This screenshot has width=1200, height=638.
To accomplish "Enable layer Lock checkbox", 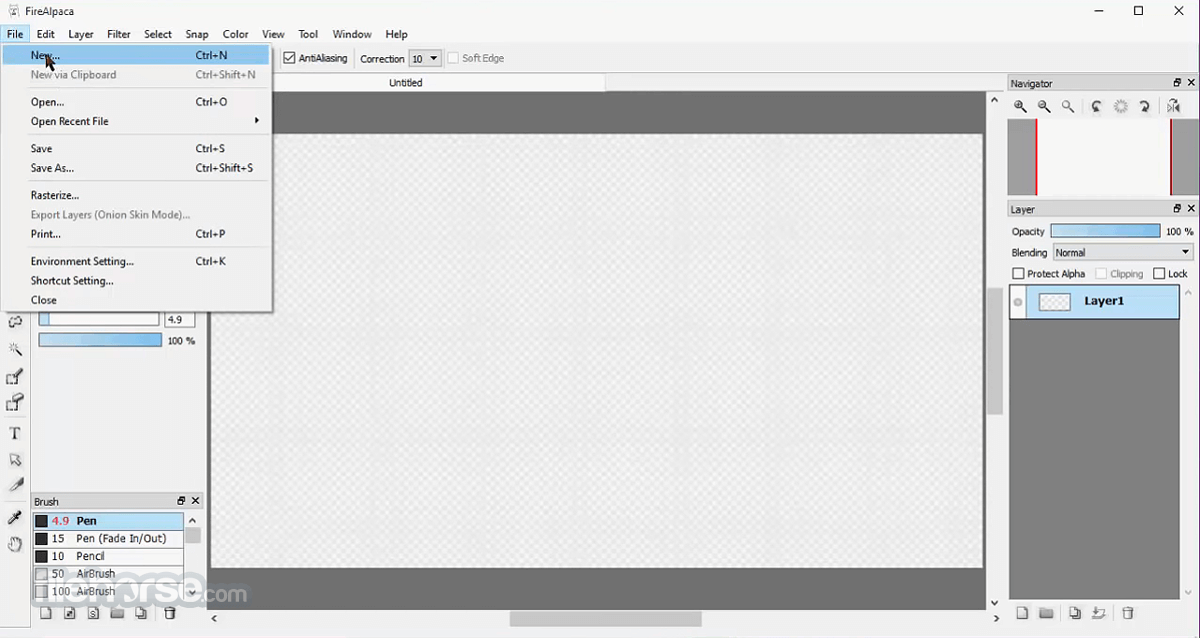I will [x=1159, y=273].
